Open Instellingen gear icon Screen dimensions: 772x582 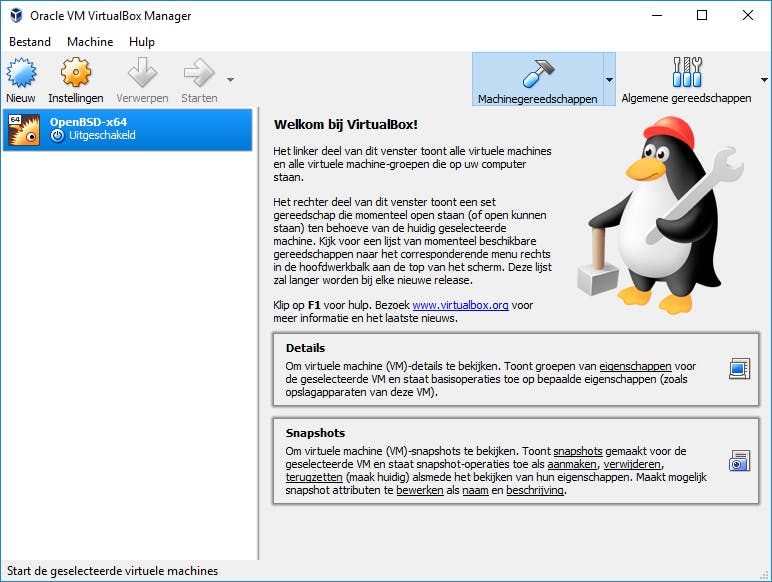(x=76, y=72)
